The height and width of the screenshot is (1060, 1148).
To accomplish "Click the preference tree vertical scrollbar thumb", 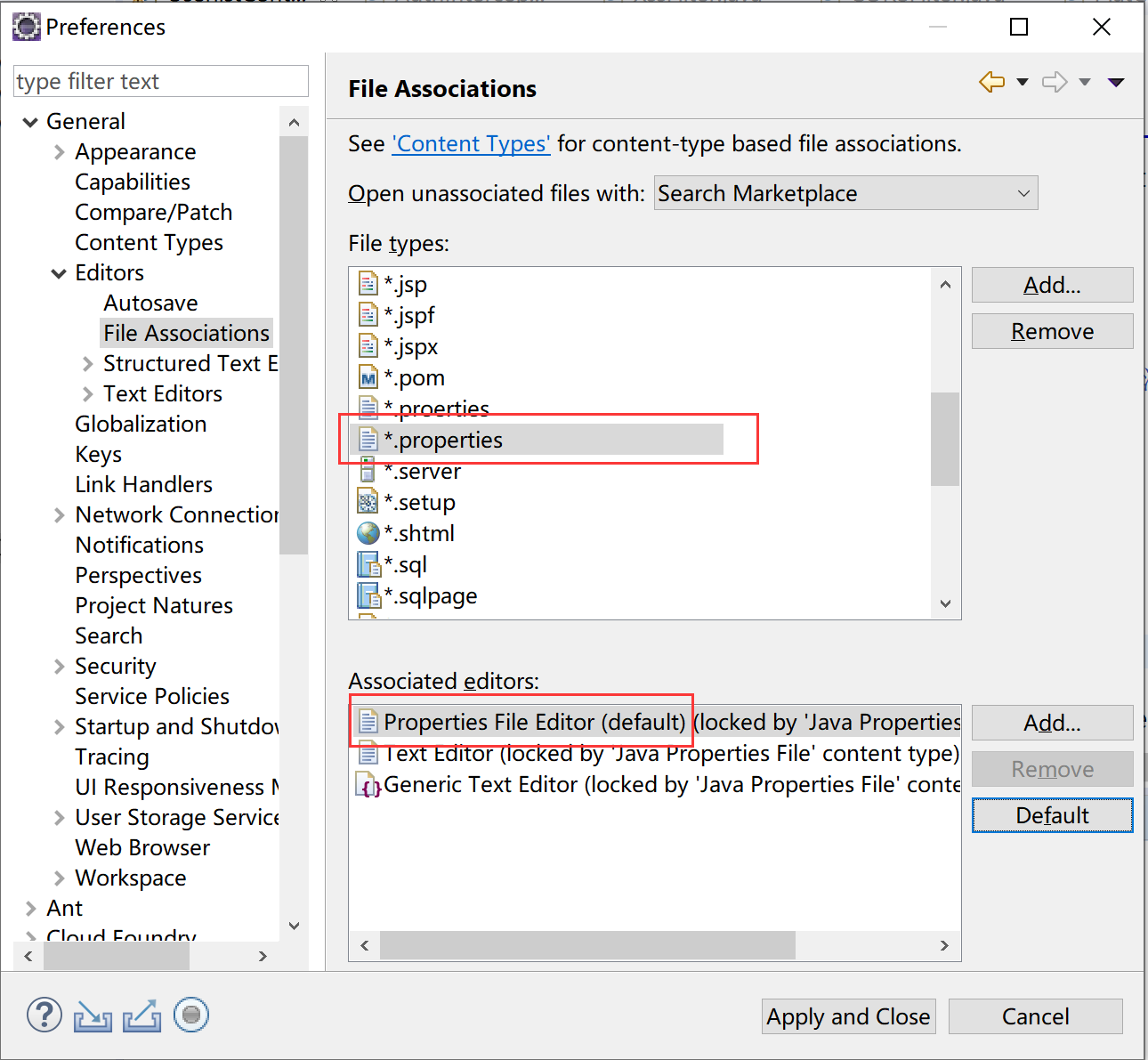I will point(293,345).
